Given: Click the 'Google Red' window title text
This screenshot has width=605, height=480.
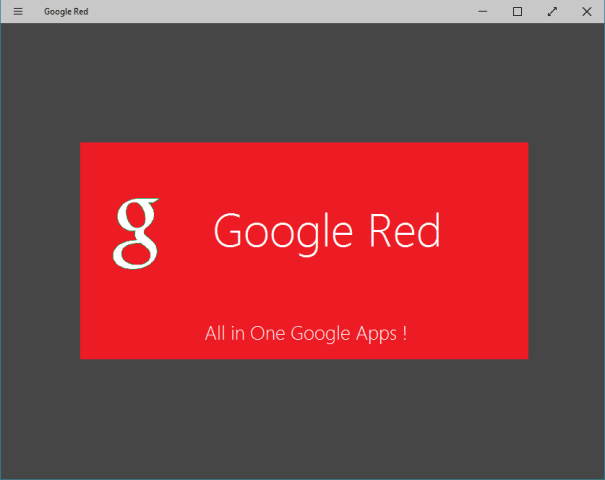Looking at the screenshot, I should click(x=66, y=12).
